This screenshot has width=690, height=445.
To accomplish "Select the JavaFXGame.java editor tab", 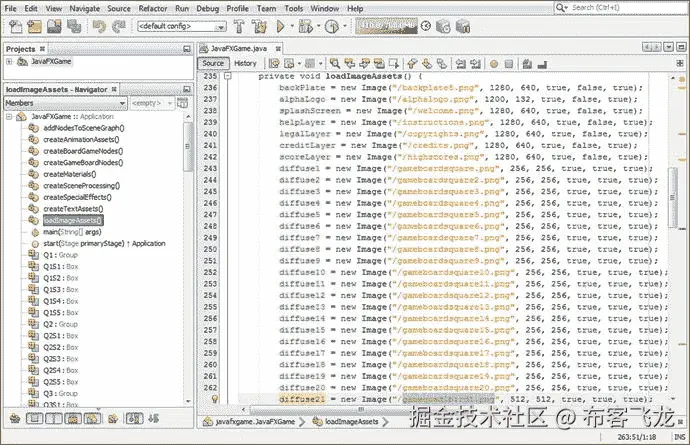I will pos(239,48).
